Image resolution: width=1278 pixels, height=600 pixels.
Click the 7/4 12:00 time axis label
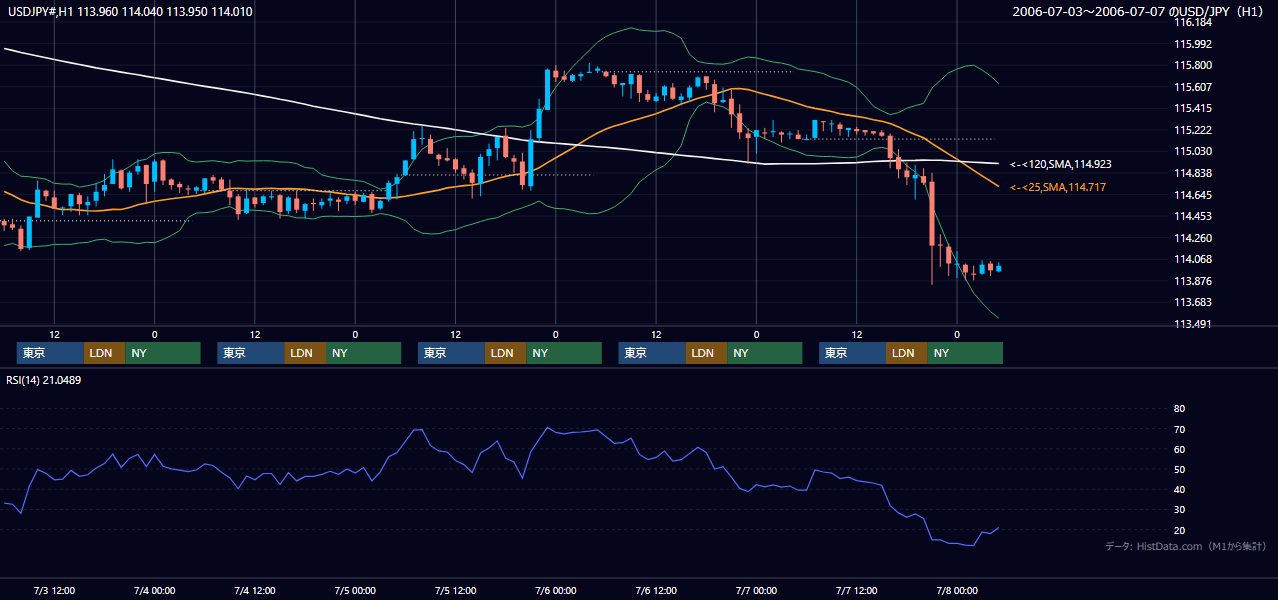pyautogui.click(x=255, y=590)
